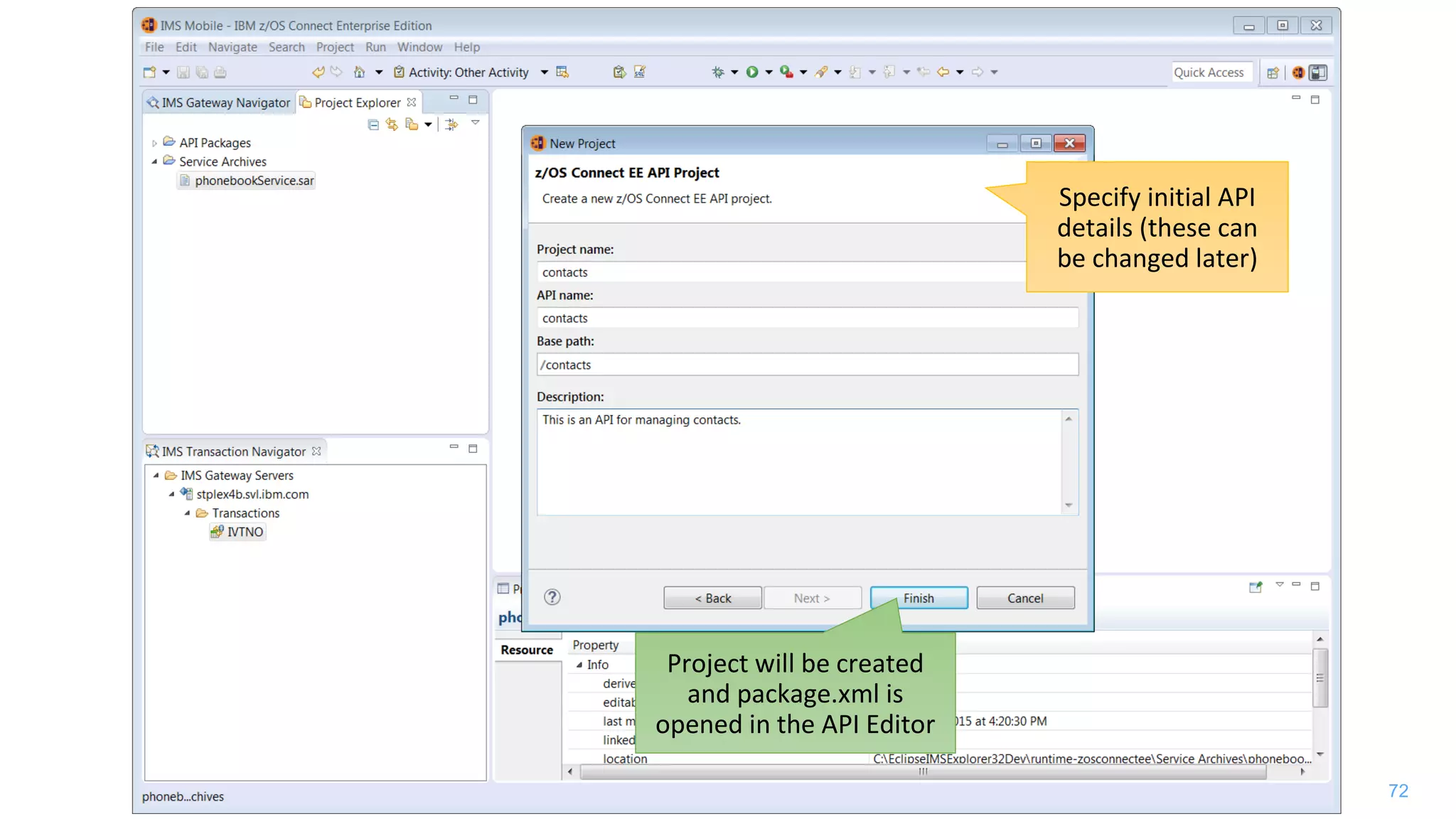Open the Search menu

(287, 47)
